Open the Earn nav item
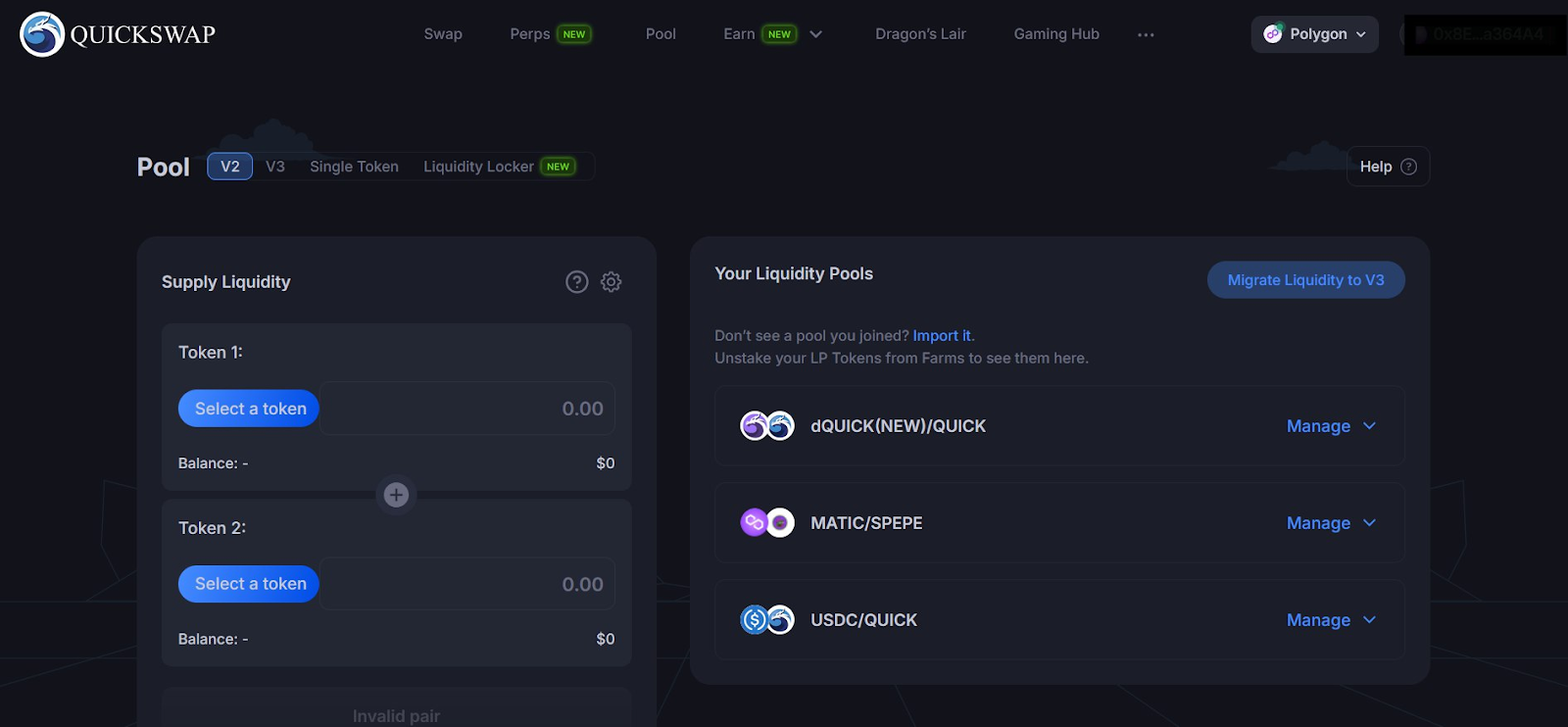 coord(739,34)
